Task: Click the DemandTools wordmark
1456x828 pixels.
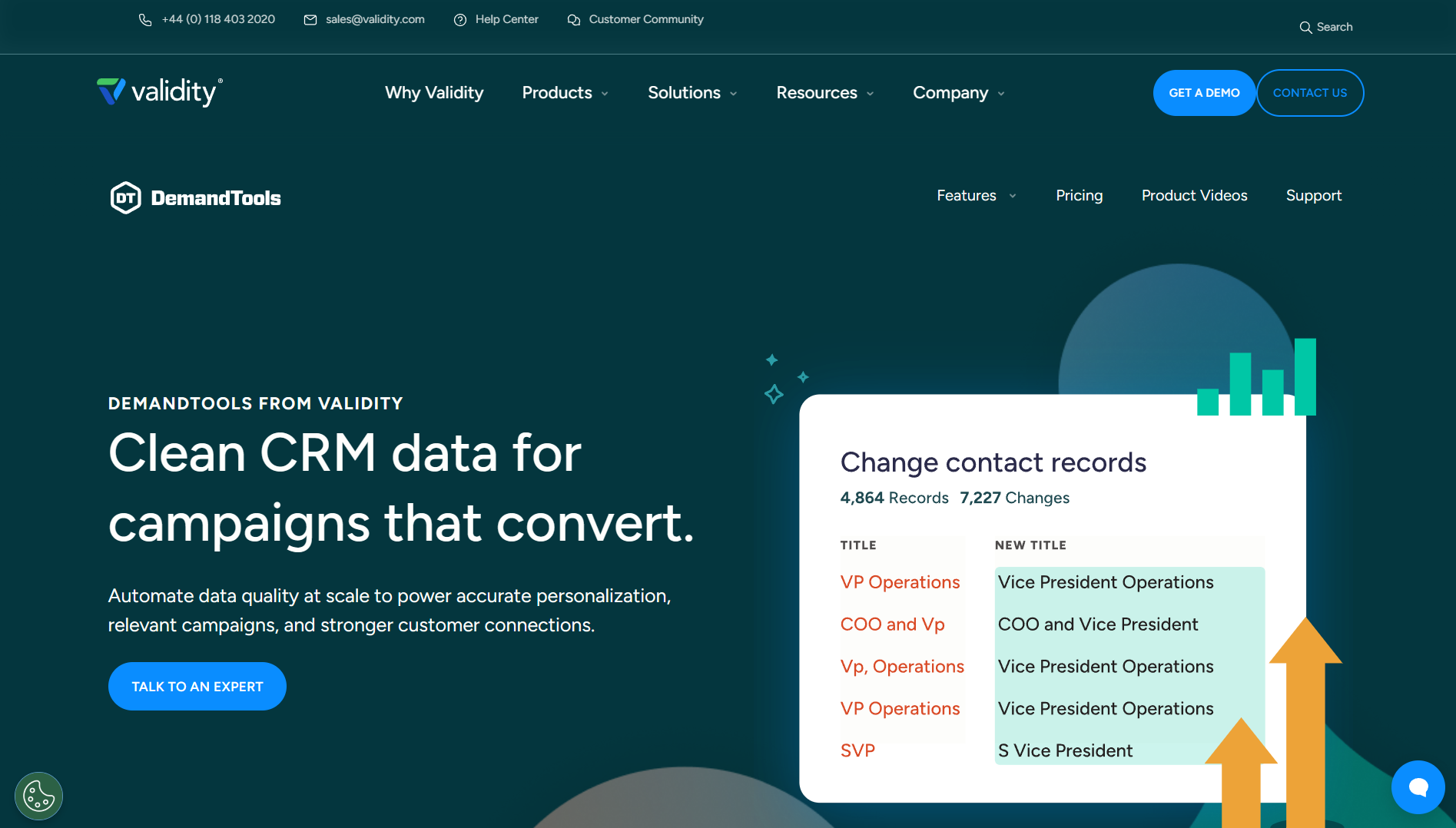Action: [x=216, y=198]
